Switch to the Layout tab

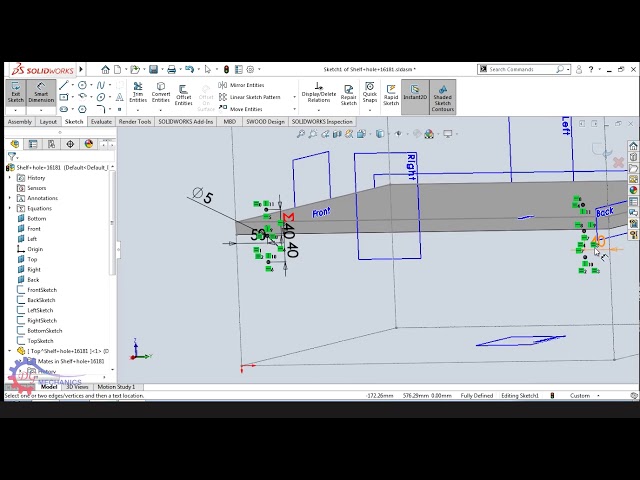[x=48, y=122]
